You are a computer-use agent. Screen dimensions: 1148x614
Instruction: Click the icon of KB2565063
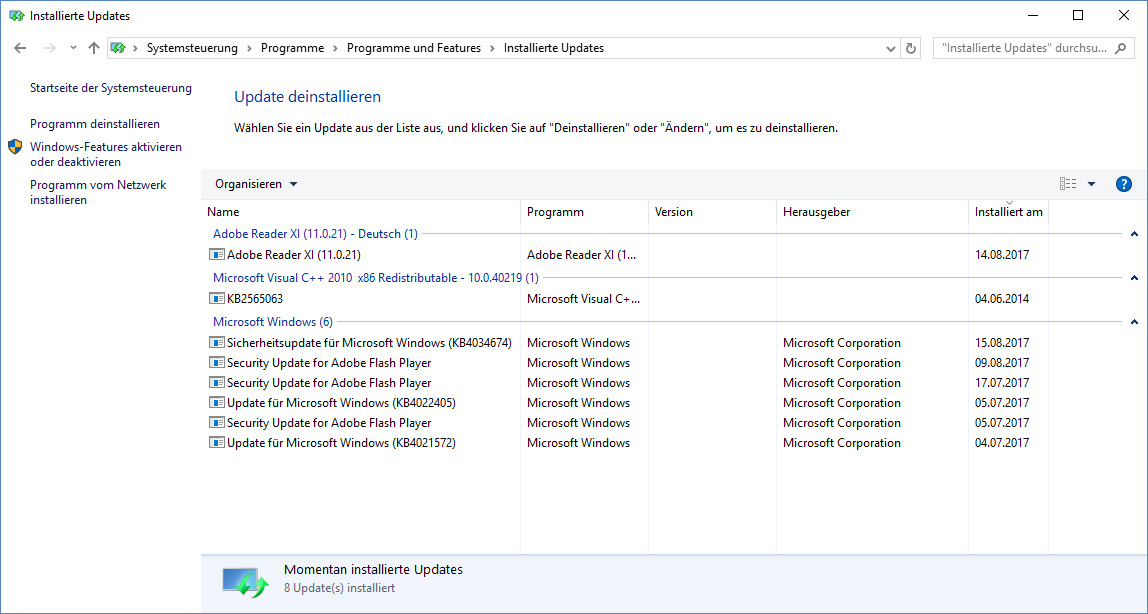click(x=216, y=299)
